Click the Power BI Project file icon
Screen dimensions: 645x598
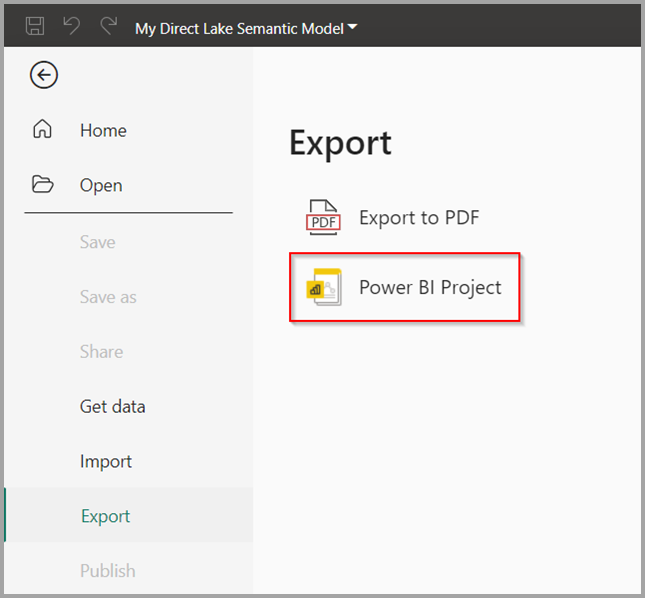[x=324, y=287]
